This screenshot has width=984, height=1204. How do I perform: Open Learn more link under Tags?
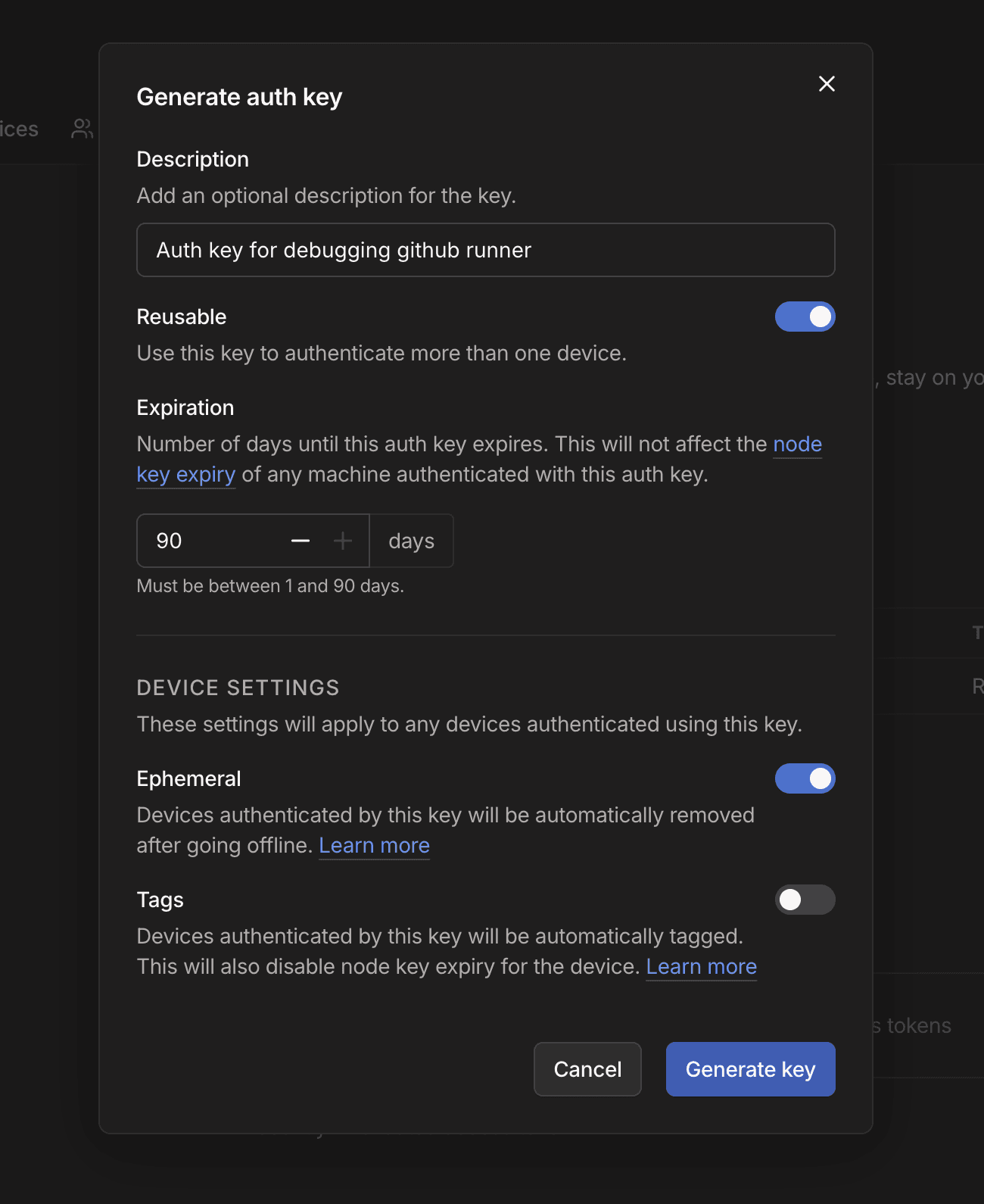tap(701, 966)
